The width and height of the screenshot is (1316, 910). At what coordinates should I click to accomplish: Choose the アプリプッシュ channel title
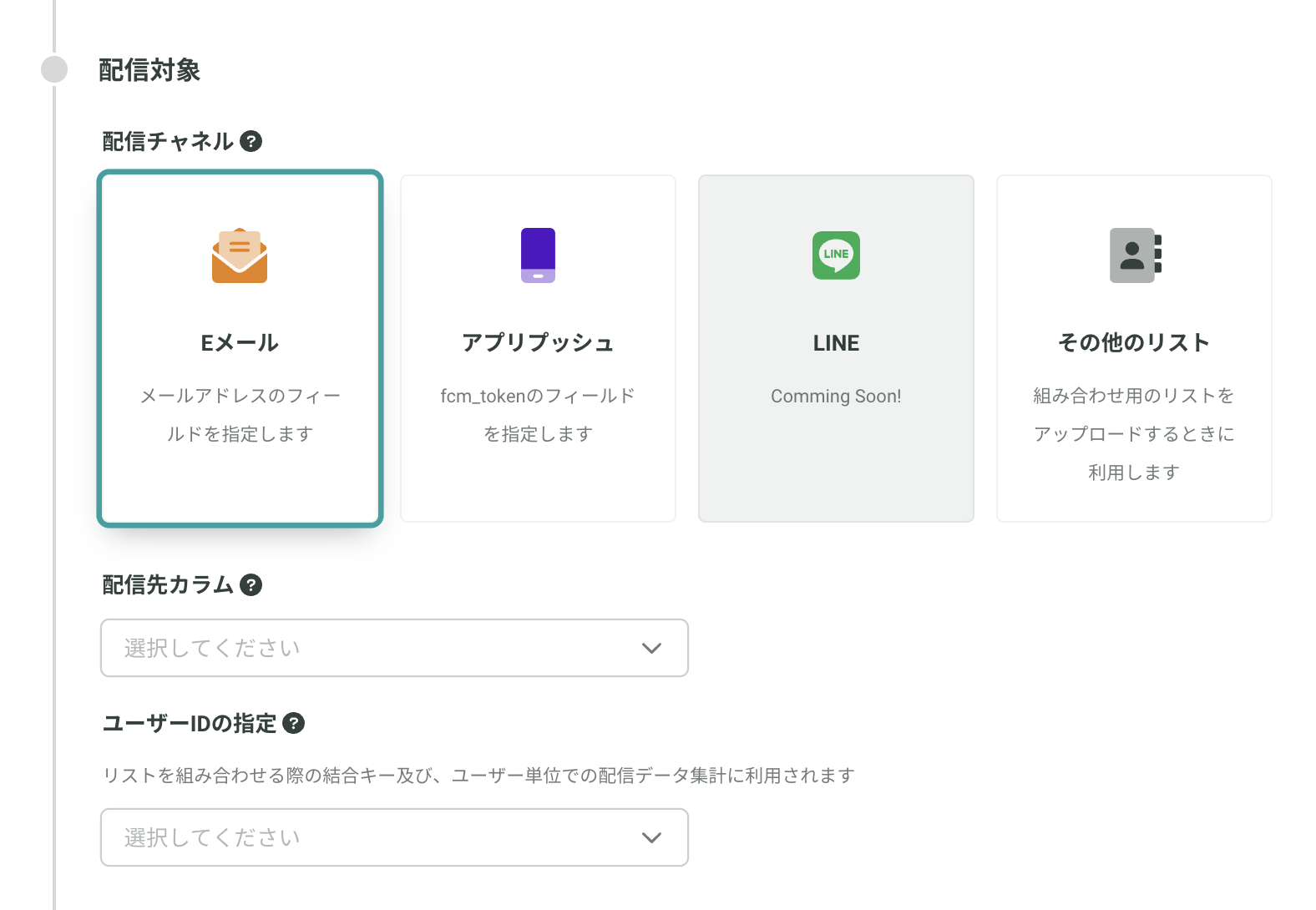[538, 343]
